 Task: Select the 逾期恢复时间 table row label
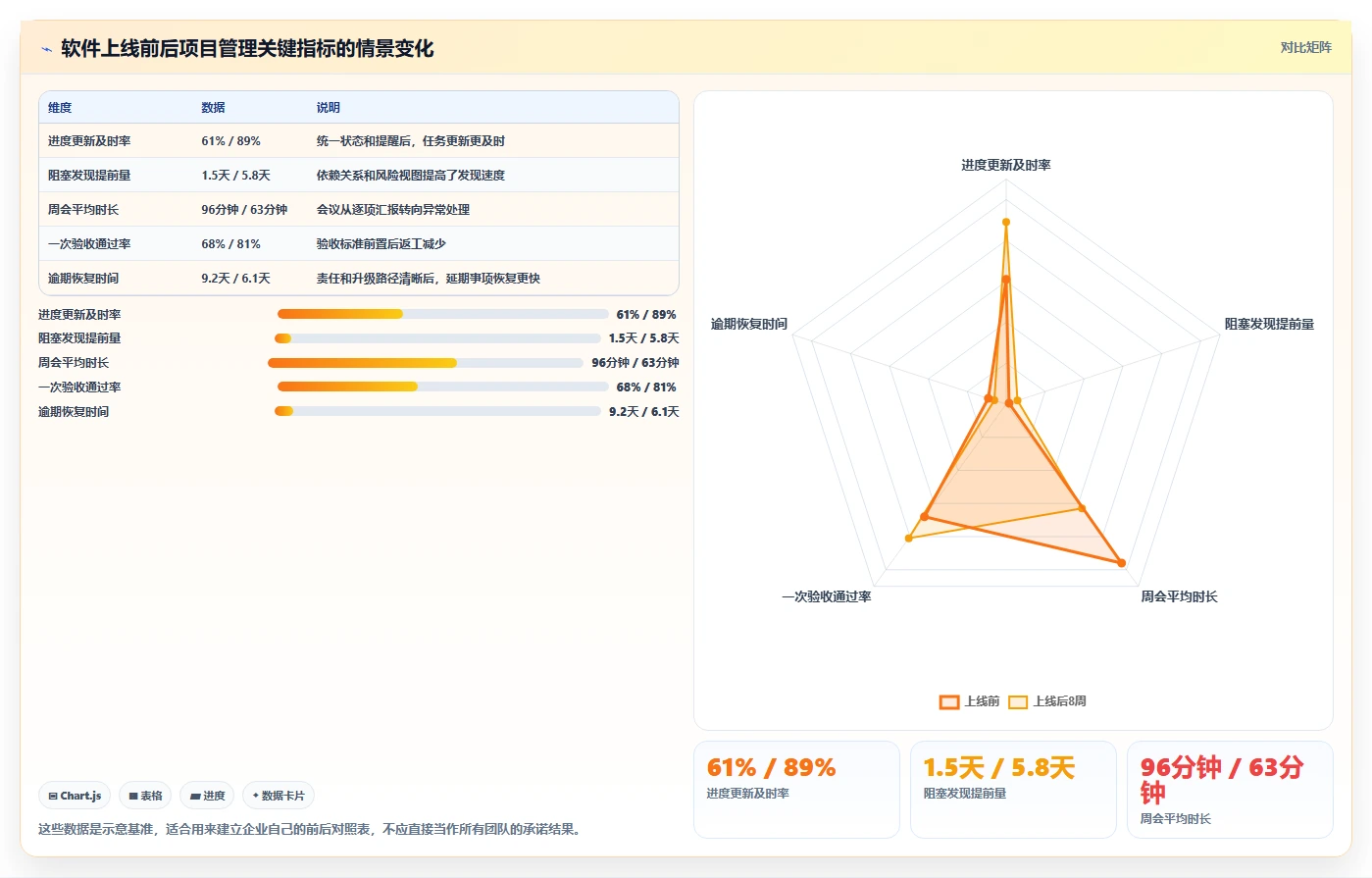83,279
